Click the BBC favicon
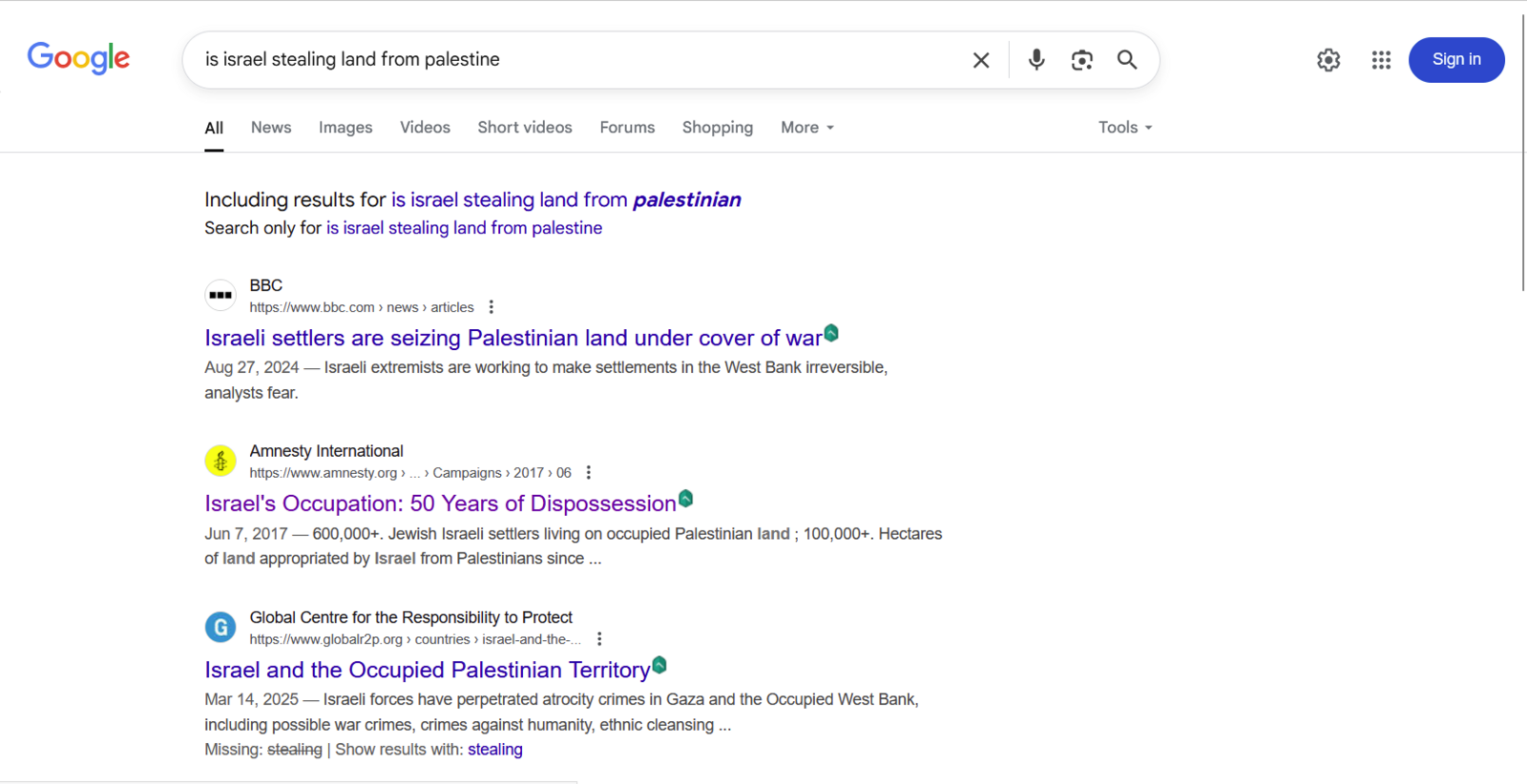The height and width of the screenshot is (784, 1527). (x=220, y=295)
